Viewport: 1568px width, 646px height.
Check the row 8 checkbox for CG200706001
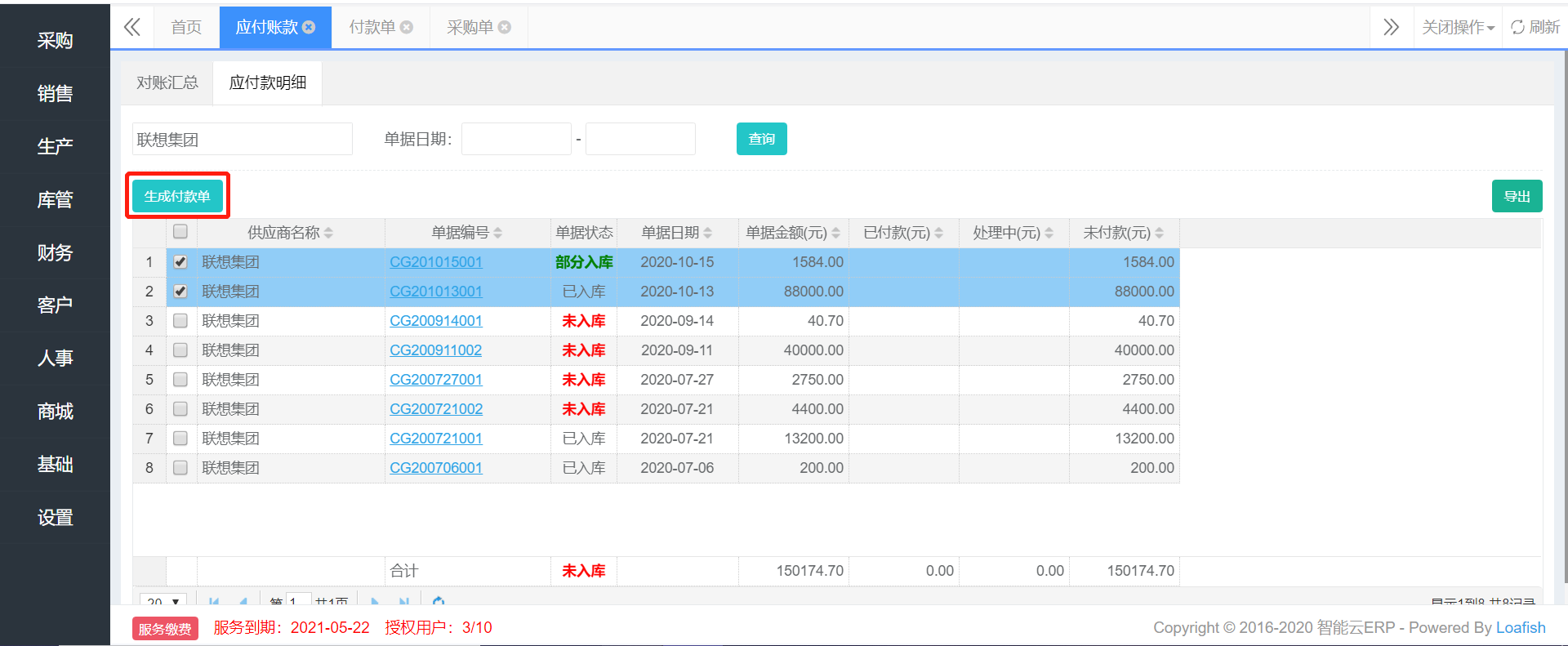tap(180, 468)
